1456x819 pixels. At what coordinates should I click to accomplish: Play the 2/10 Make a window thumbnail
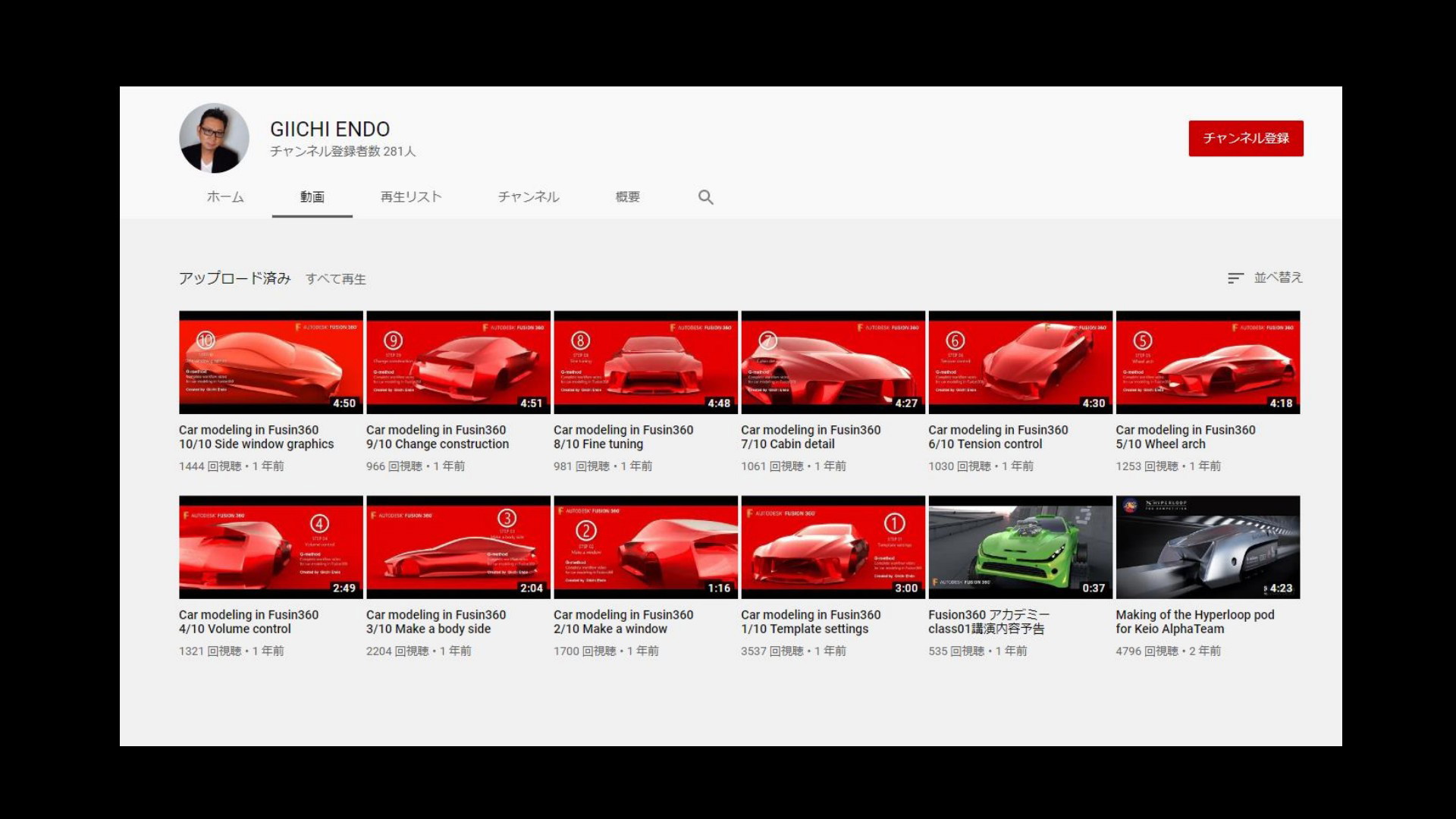pyautogui.click(x=645, y=548)
